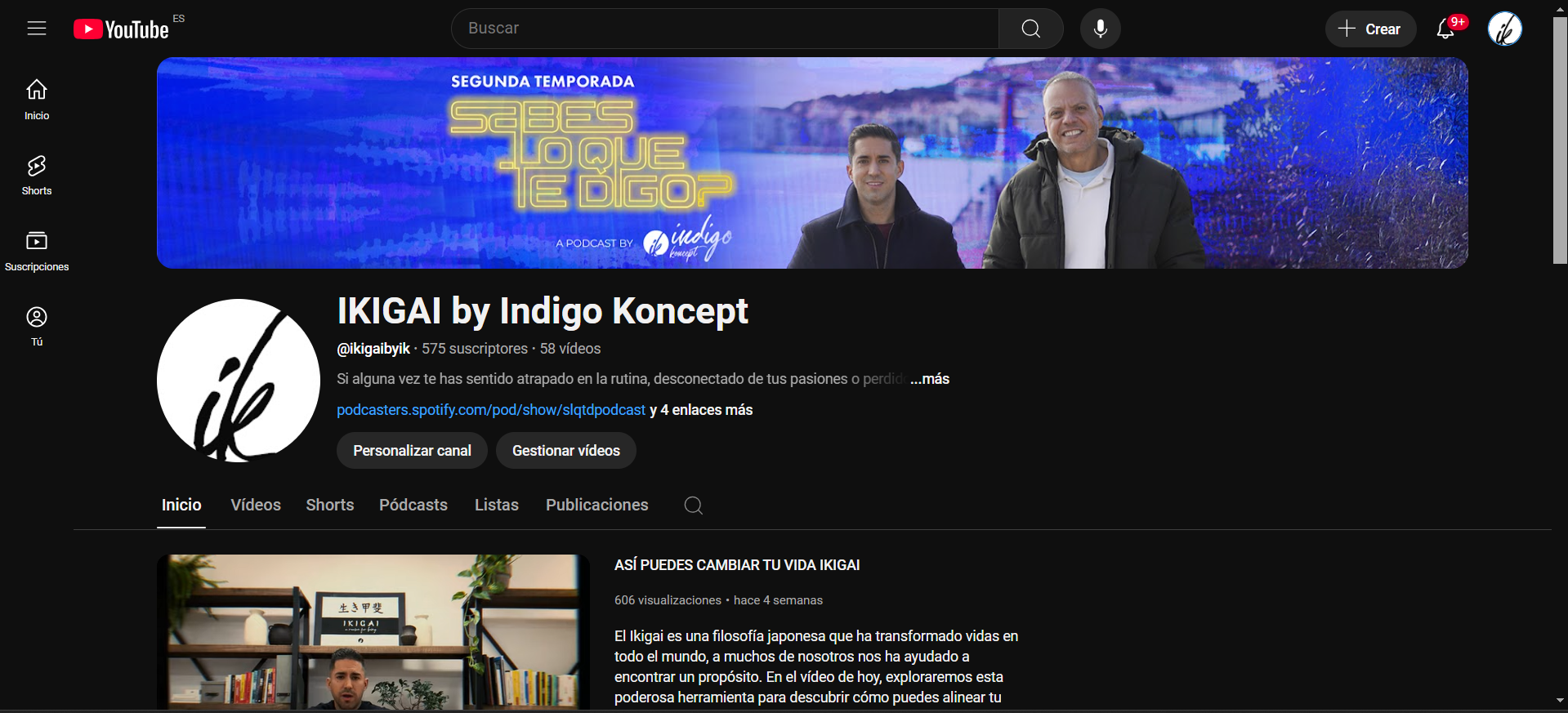The height and width of the screenshot is (713, 1568).
Task: Select the Inicio channel tab
Action: point(181,505)
